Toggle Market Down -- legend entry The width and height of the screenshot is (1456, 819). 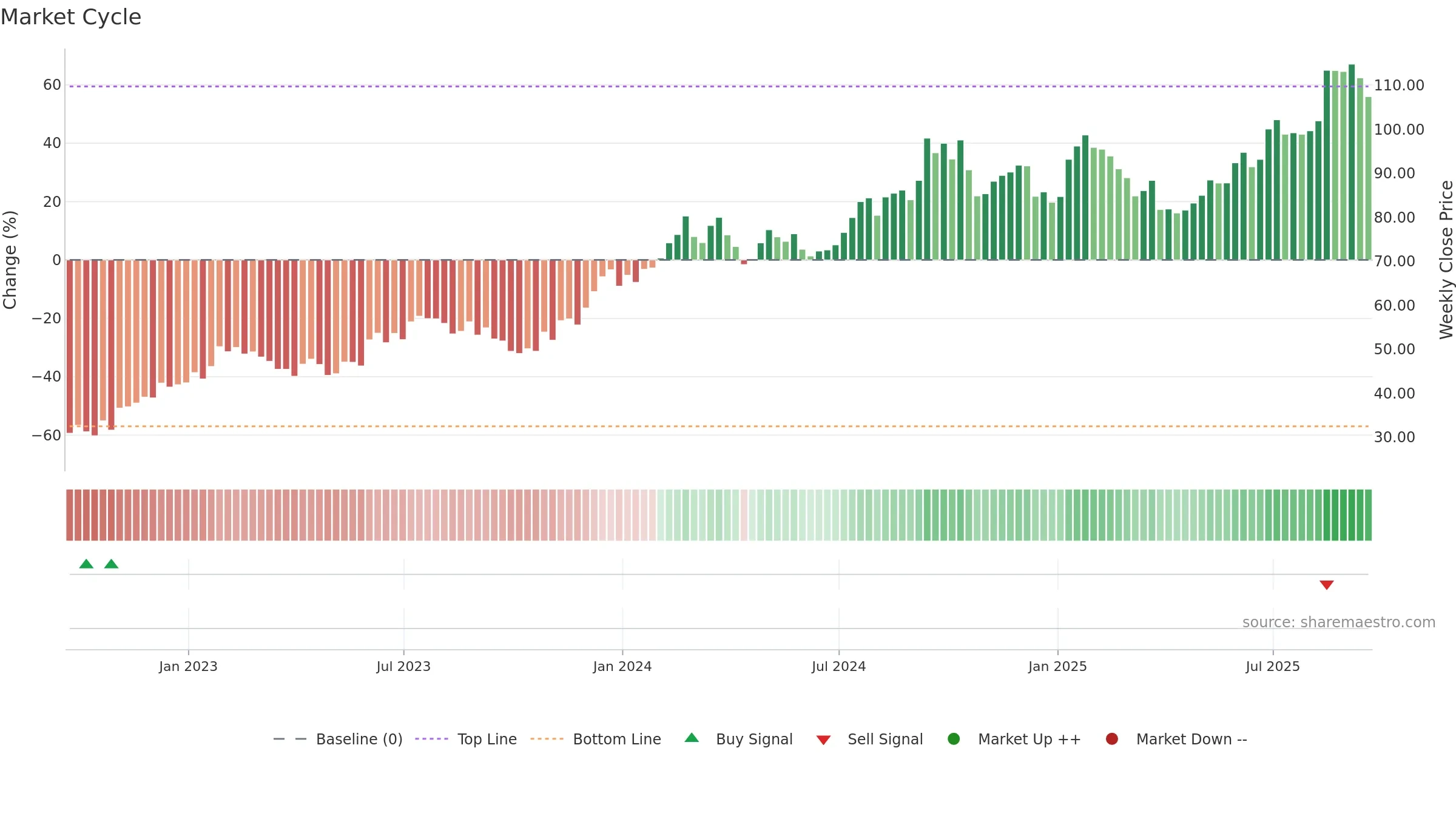click(x=1176, y=739)
